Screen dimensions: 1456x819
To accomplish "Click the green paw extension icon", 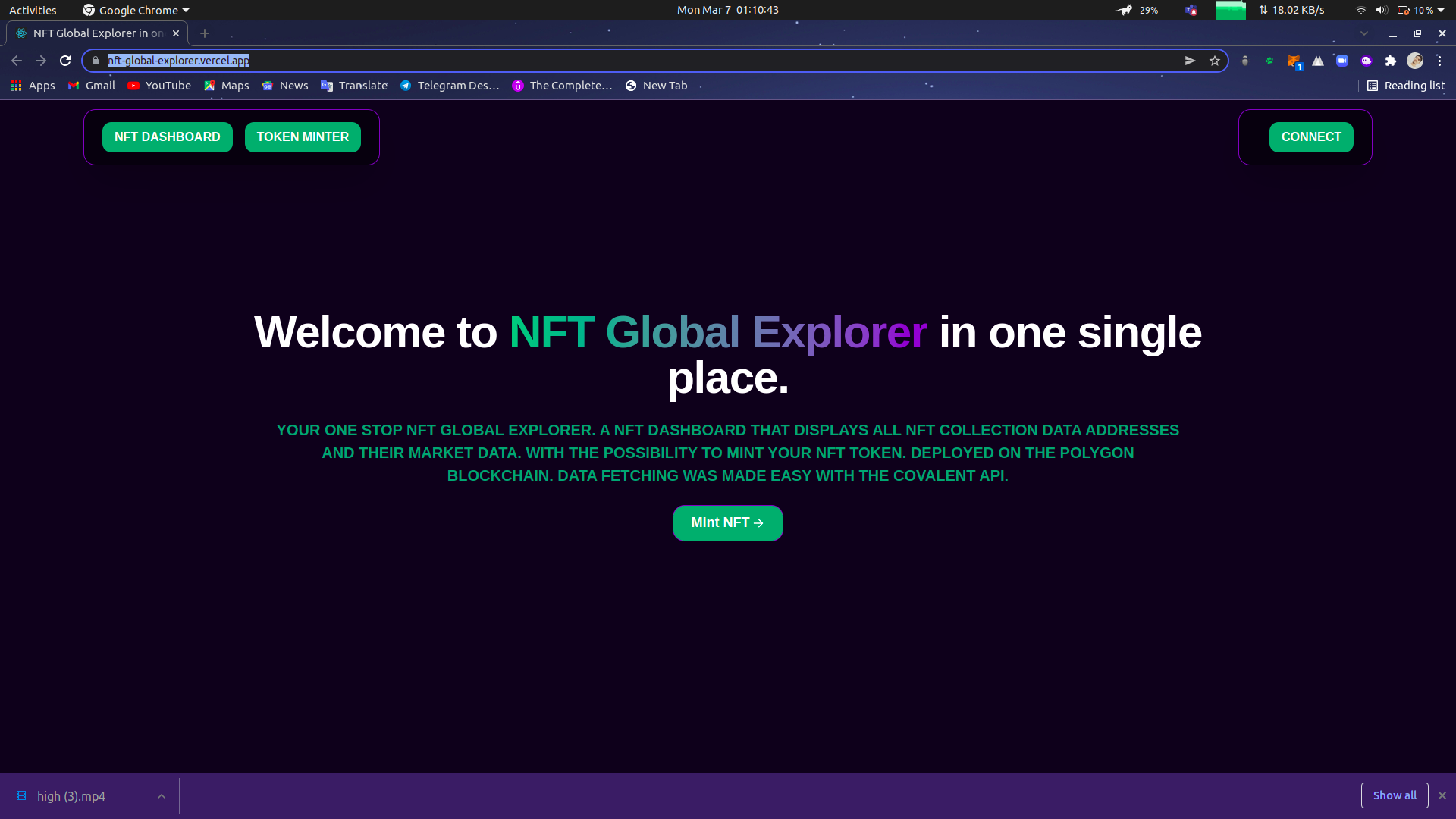I will pos(1269,61).
